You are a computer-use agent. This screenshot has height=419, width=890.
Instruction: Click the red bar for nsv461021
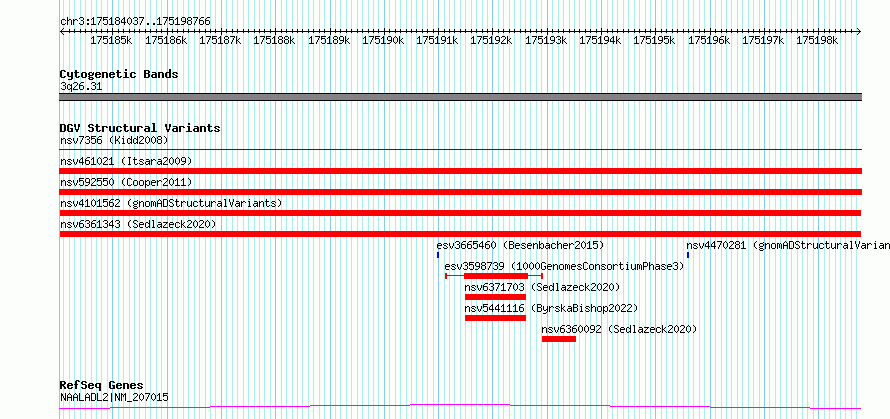[x=460, y=171]
